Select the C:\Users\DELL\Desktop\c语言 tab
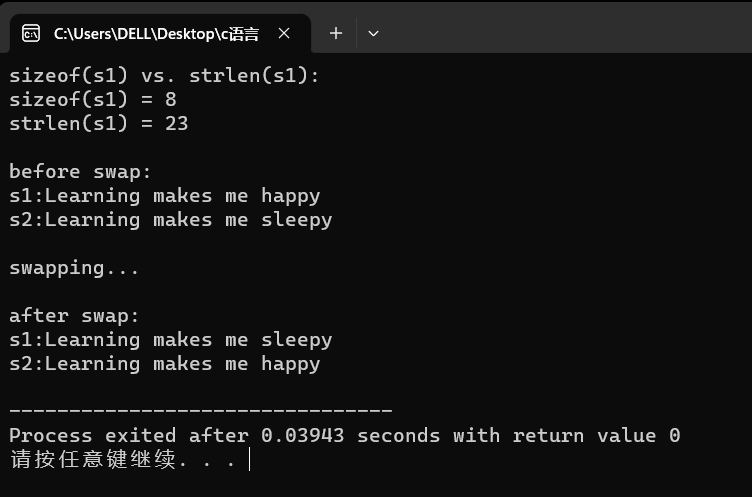 tap(156, 33)
